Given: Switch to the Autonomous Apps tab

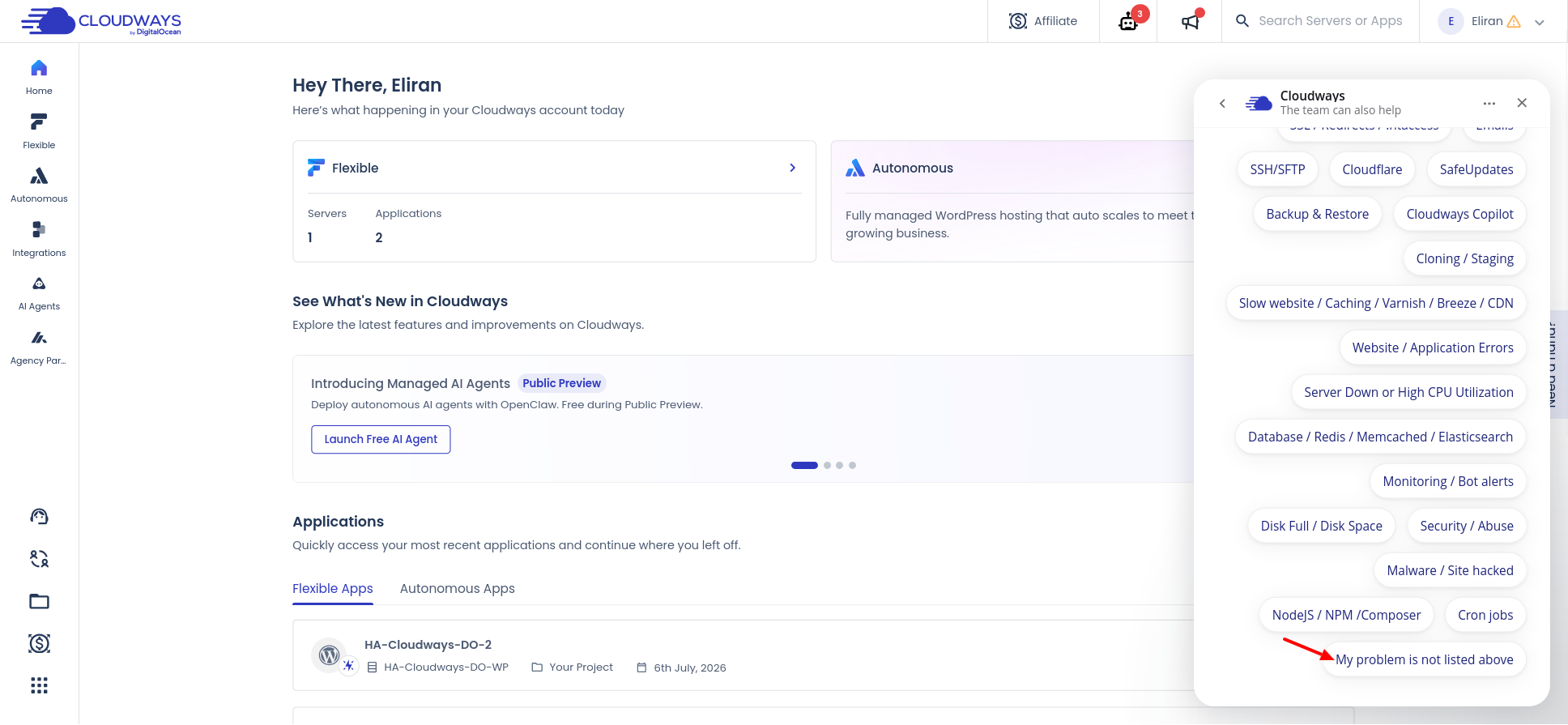Looking at the screenshot, I should coord(458,589).
